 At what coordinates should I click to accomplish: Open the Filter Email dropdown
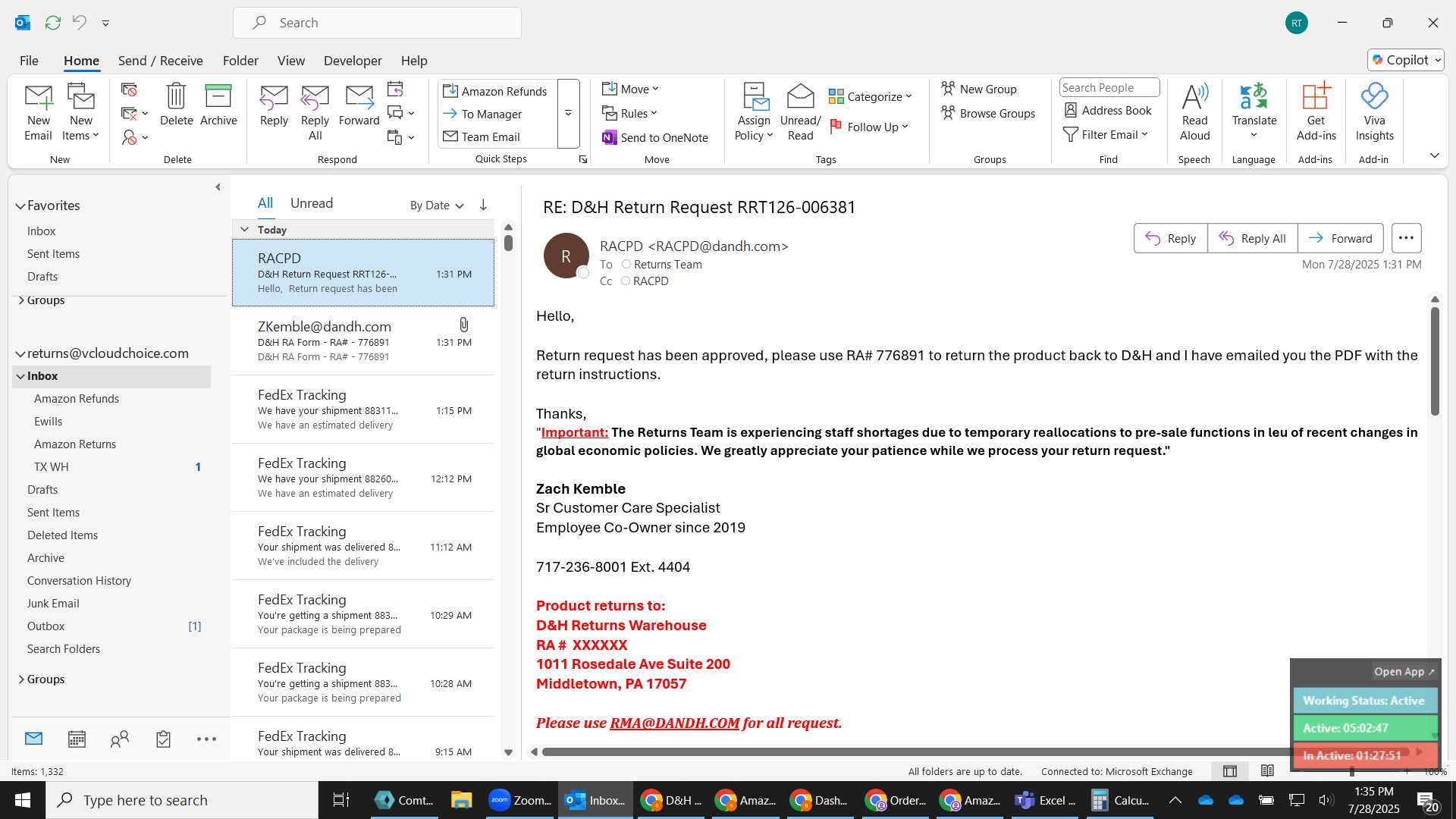tap(1106, 134)
